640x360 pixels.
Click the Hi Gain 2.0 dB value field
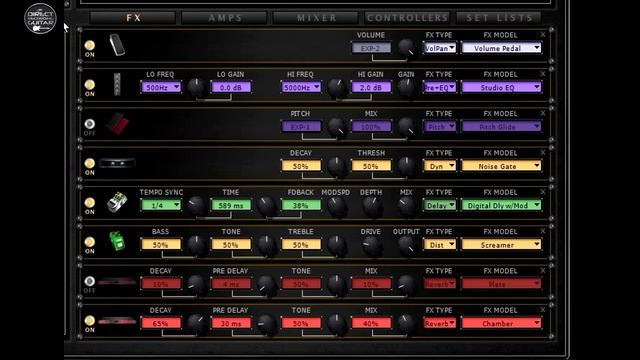pos(371,87)
